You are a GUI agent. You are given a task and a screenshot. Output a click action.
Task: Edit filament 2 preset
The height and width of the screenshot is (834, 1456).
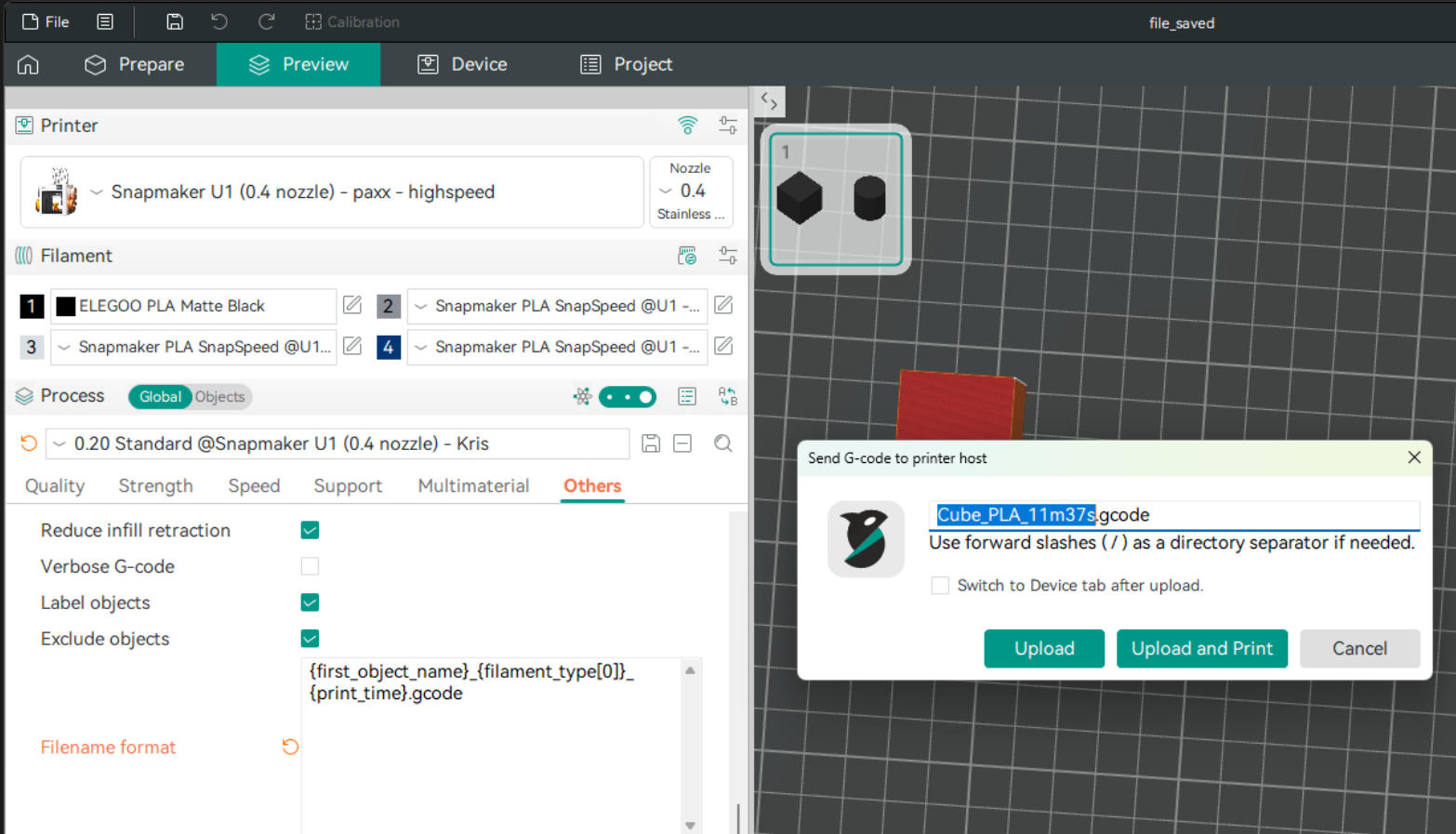point(723,305)
